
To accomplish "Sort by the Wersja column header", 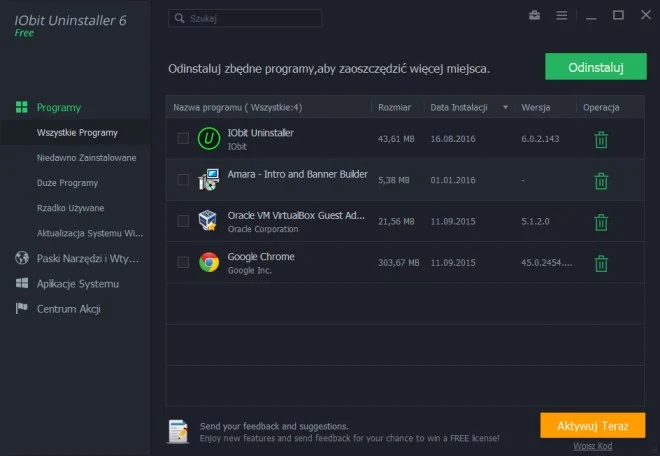I will (535, 107).
